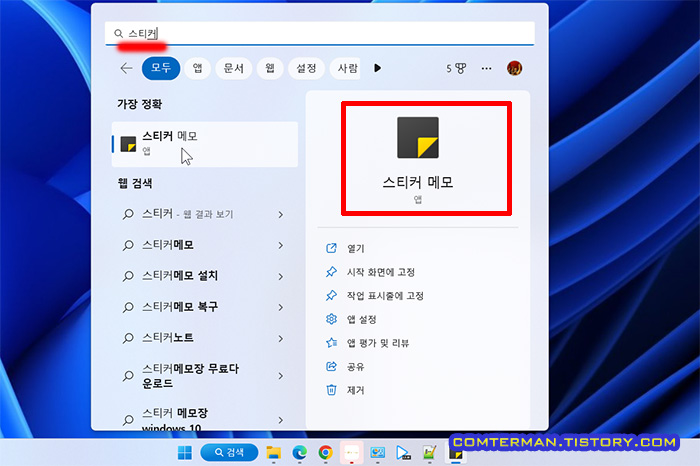Expand the 스티커메모장 무료다운로드 chevron

tap(280, 376)
